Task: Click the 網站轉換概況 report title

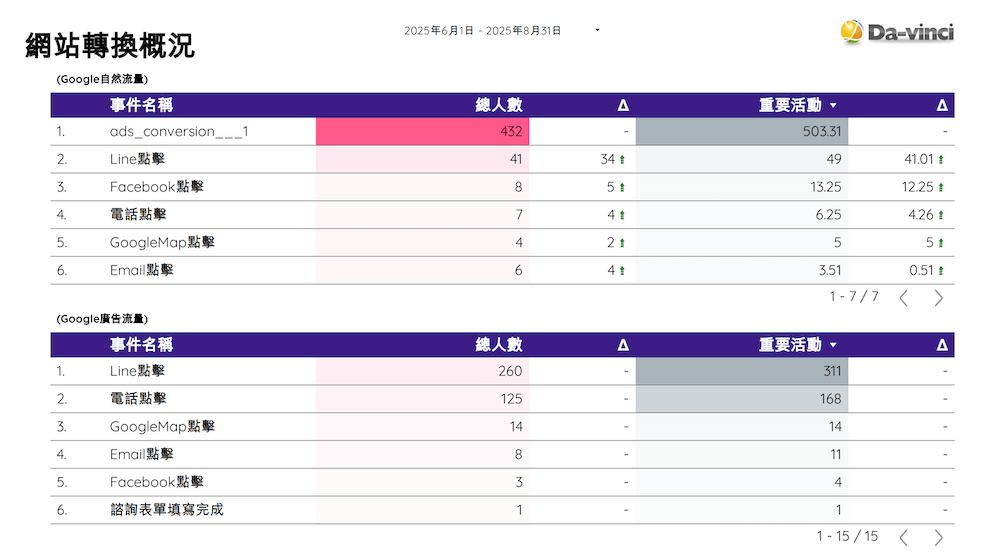Action: click(110, 45)
